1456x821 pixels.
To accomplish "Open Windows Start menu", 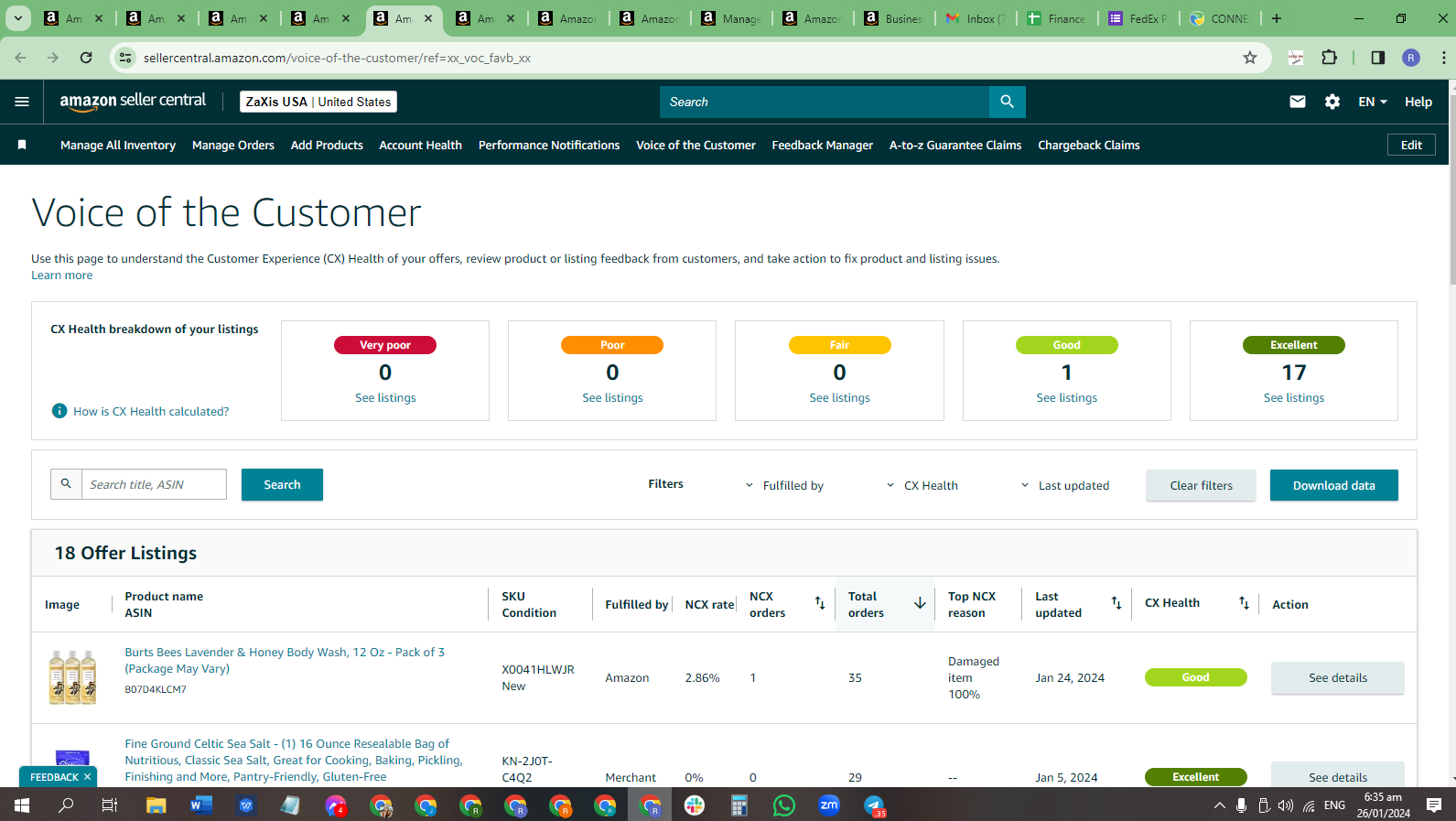I will pos(22,805).
